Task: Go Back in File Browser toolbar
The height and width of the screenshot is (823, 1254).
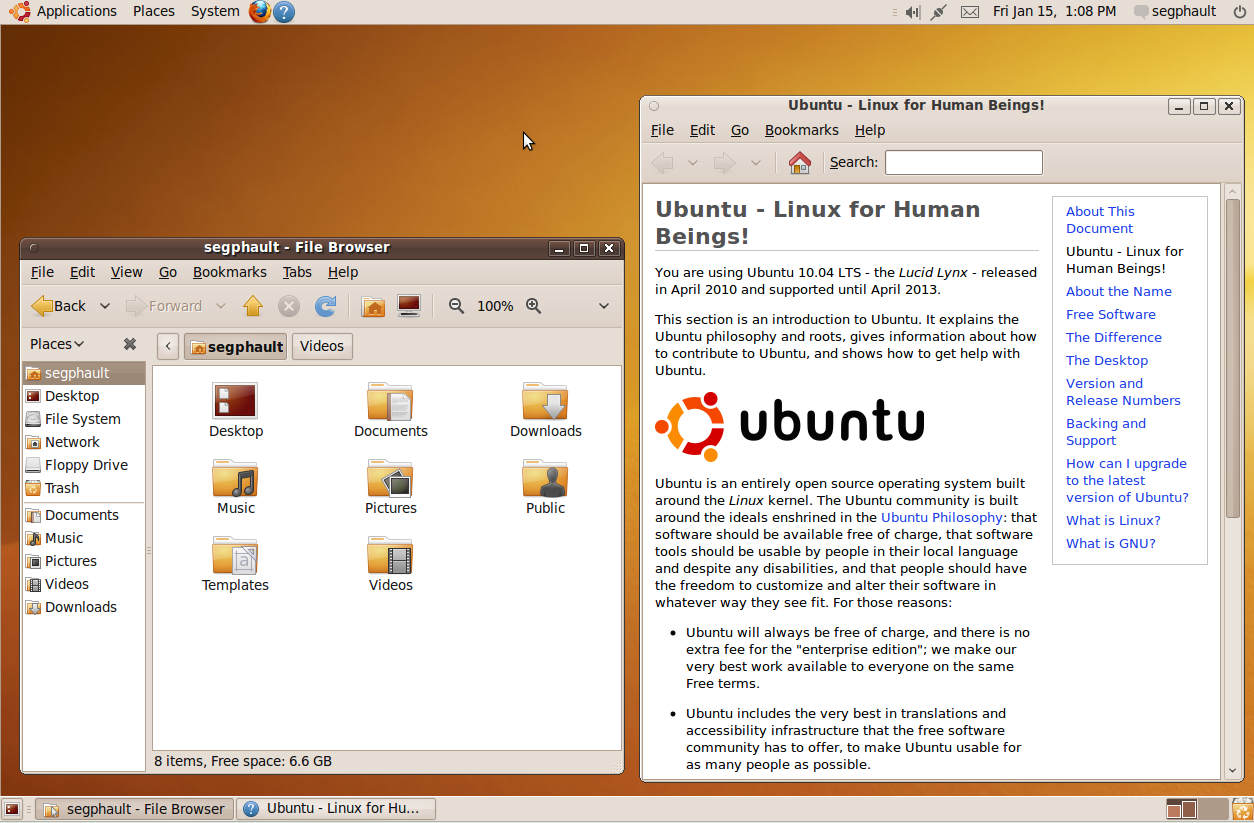Action: pyautogui.click(x=58, y=306)
